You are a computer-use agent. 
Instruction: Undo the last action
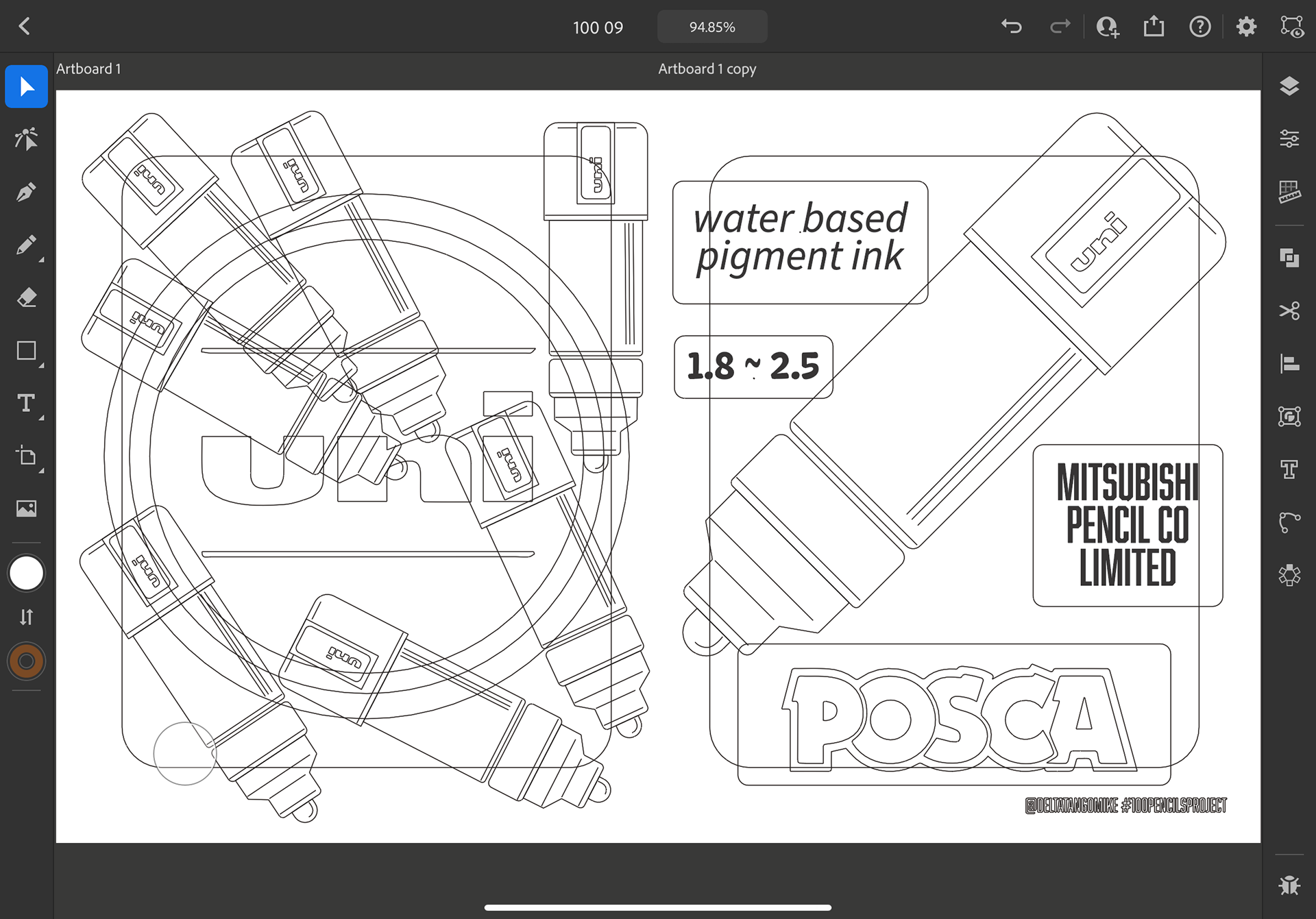pyautogui.click(x=1012, y=27)
